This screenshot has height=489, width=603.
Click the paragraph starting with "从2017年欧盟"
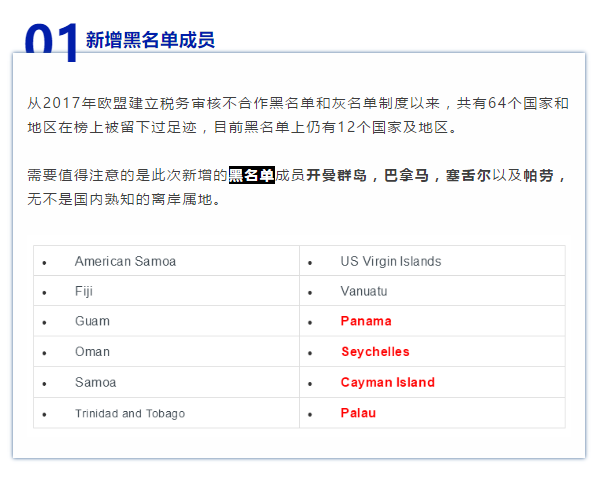[298, 116]
